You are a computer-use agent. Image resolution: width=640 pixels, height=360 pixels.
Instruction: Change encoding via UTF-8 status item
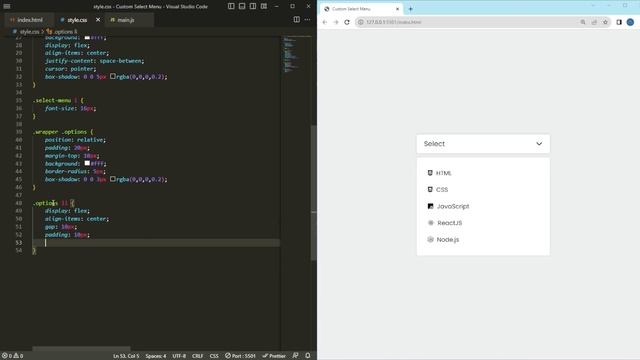pos(179,356)
